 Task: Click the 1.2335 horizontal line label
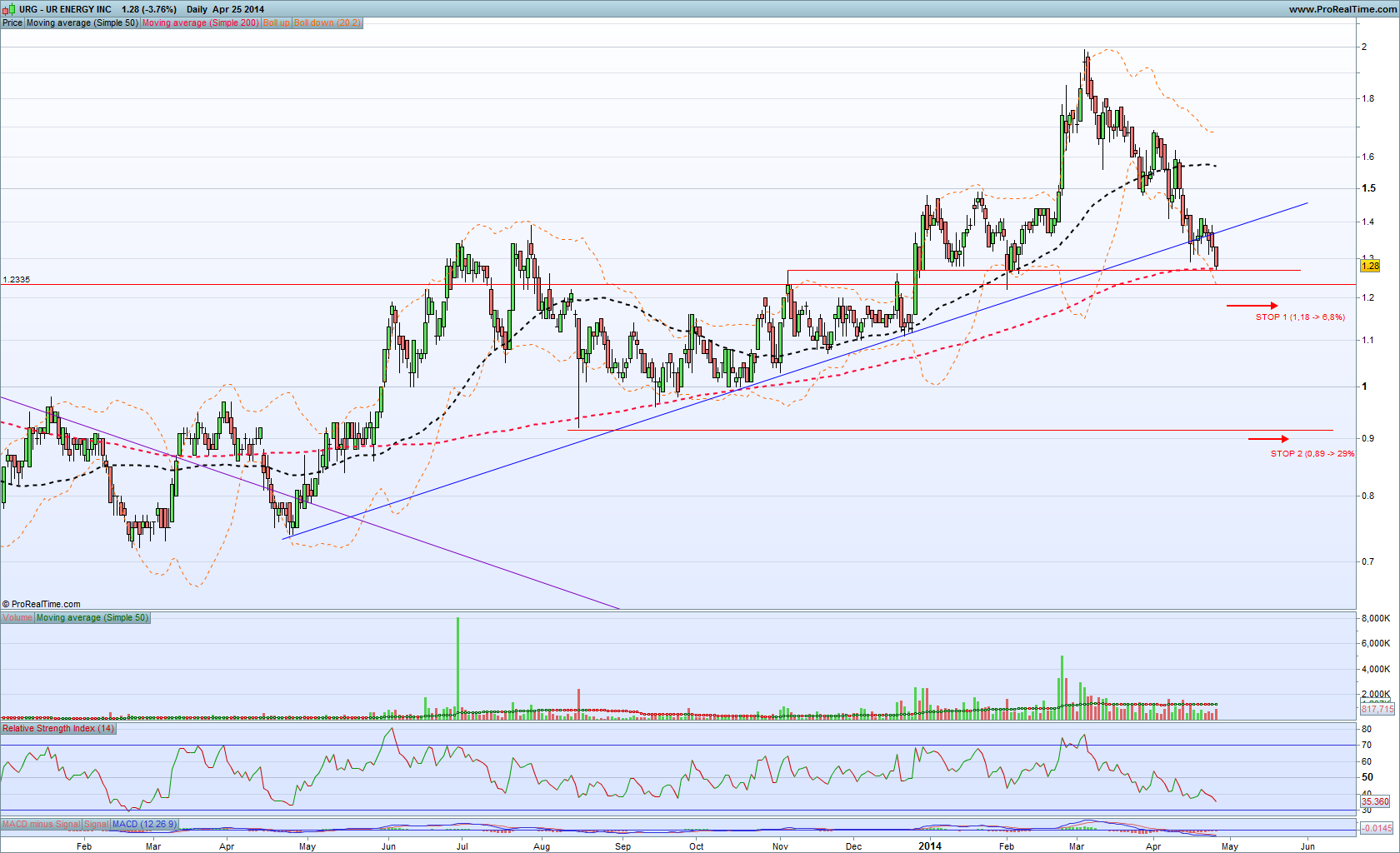[x=17, y=280]
